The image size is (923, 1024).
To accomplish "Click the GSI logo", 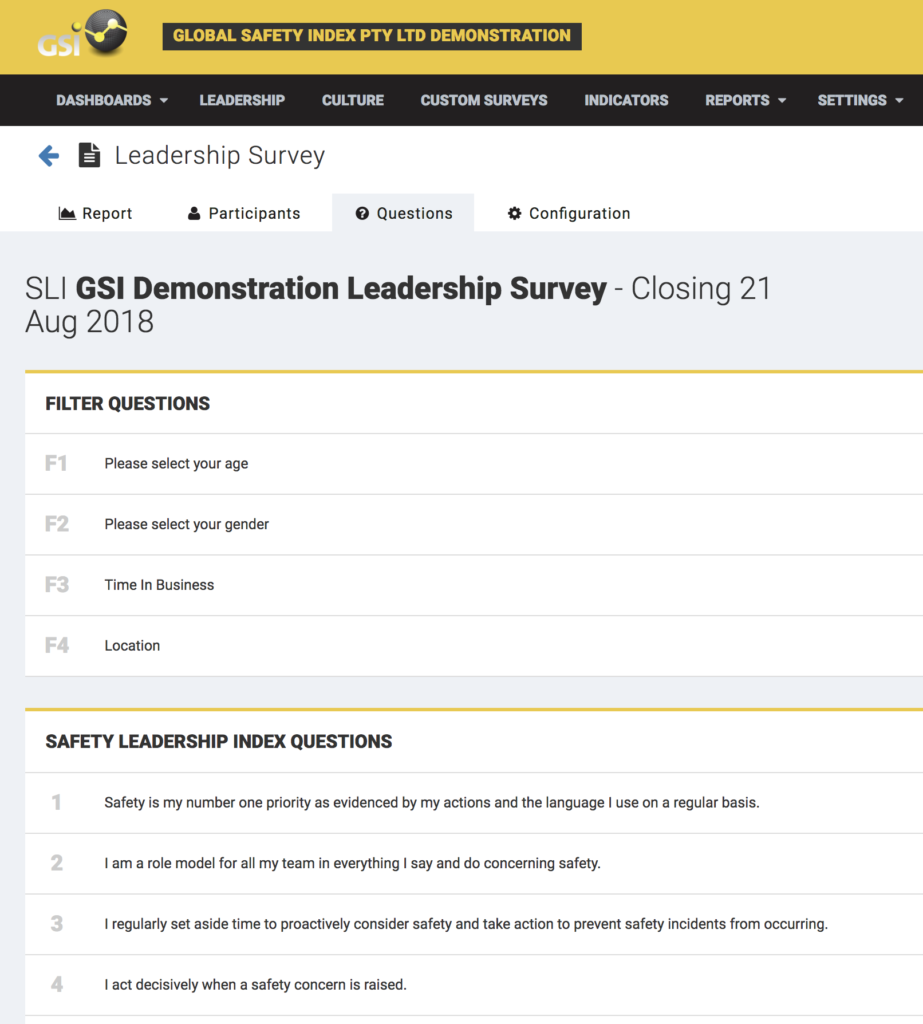I will click(82, 34).
